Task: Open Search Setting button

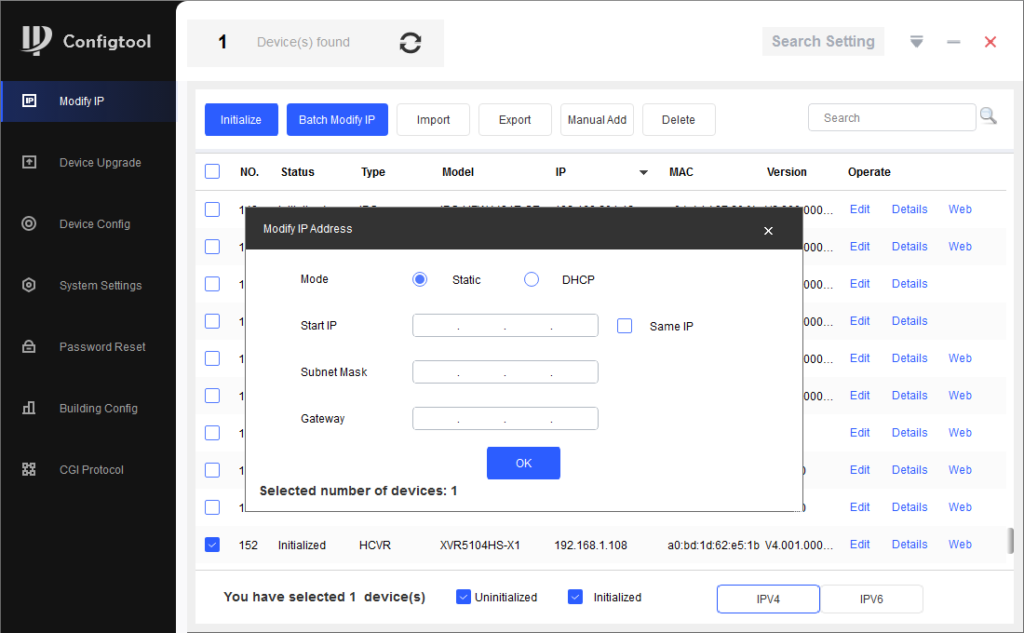Action: (823, 42)
